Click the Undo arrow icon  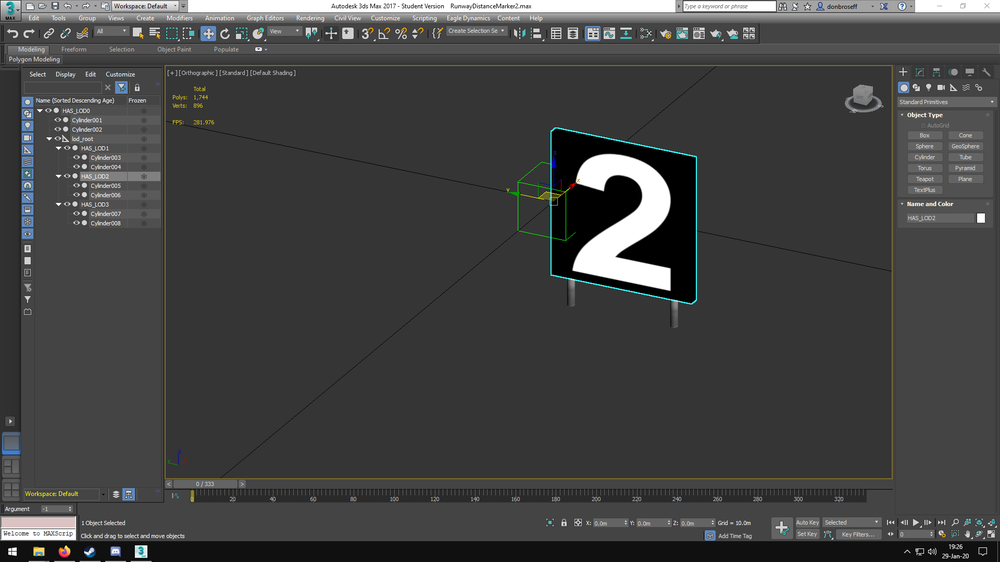tap(12, 34)
